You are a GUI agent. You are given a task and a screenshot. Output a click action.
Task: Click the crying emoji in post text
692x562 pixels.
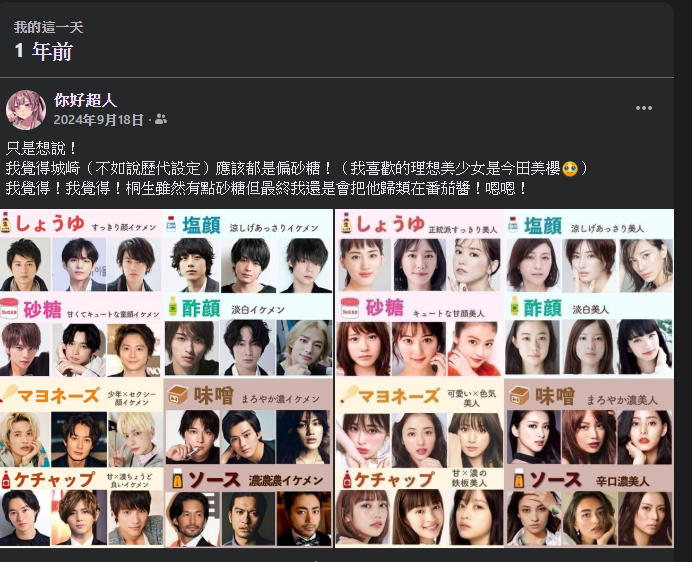[570, 169]
